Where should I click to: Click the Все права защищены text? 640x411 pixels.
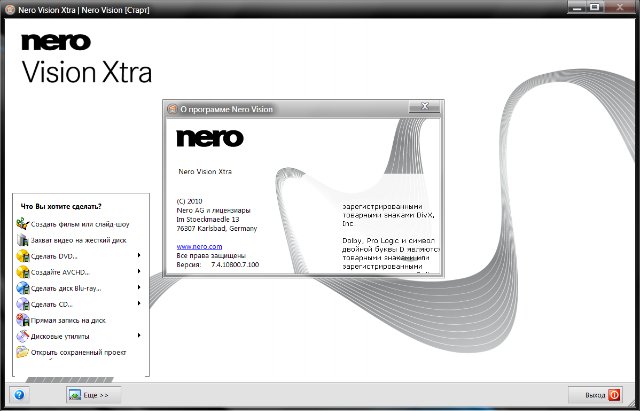[x=211, y=256]
